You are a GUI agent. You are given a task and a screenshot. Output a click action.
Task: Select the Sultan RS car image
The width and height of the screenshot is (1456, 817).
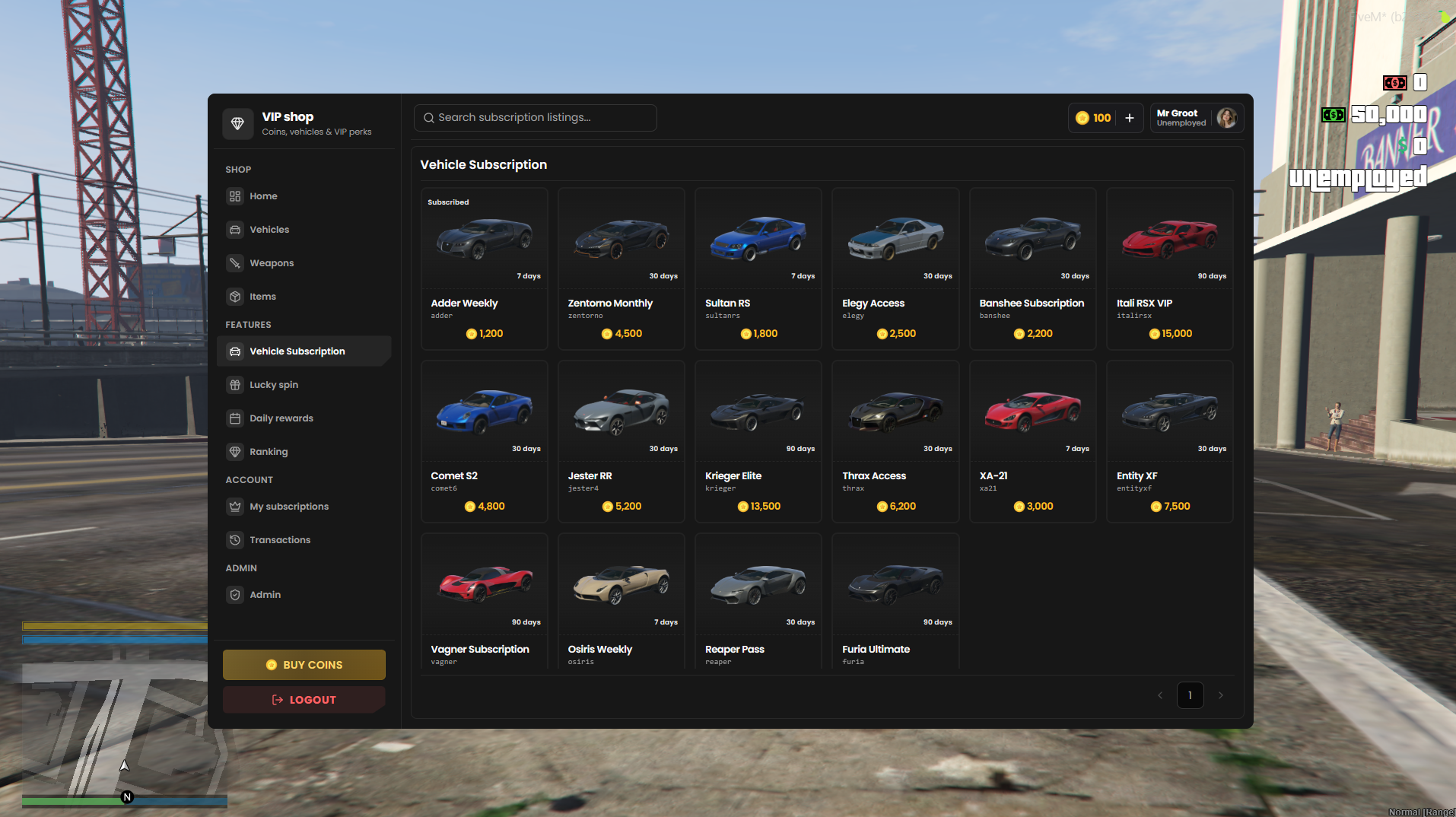coord(758,237)
